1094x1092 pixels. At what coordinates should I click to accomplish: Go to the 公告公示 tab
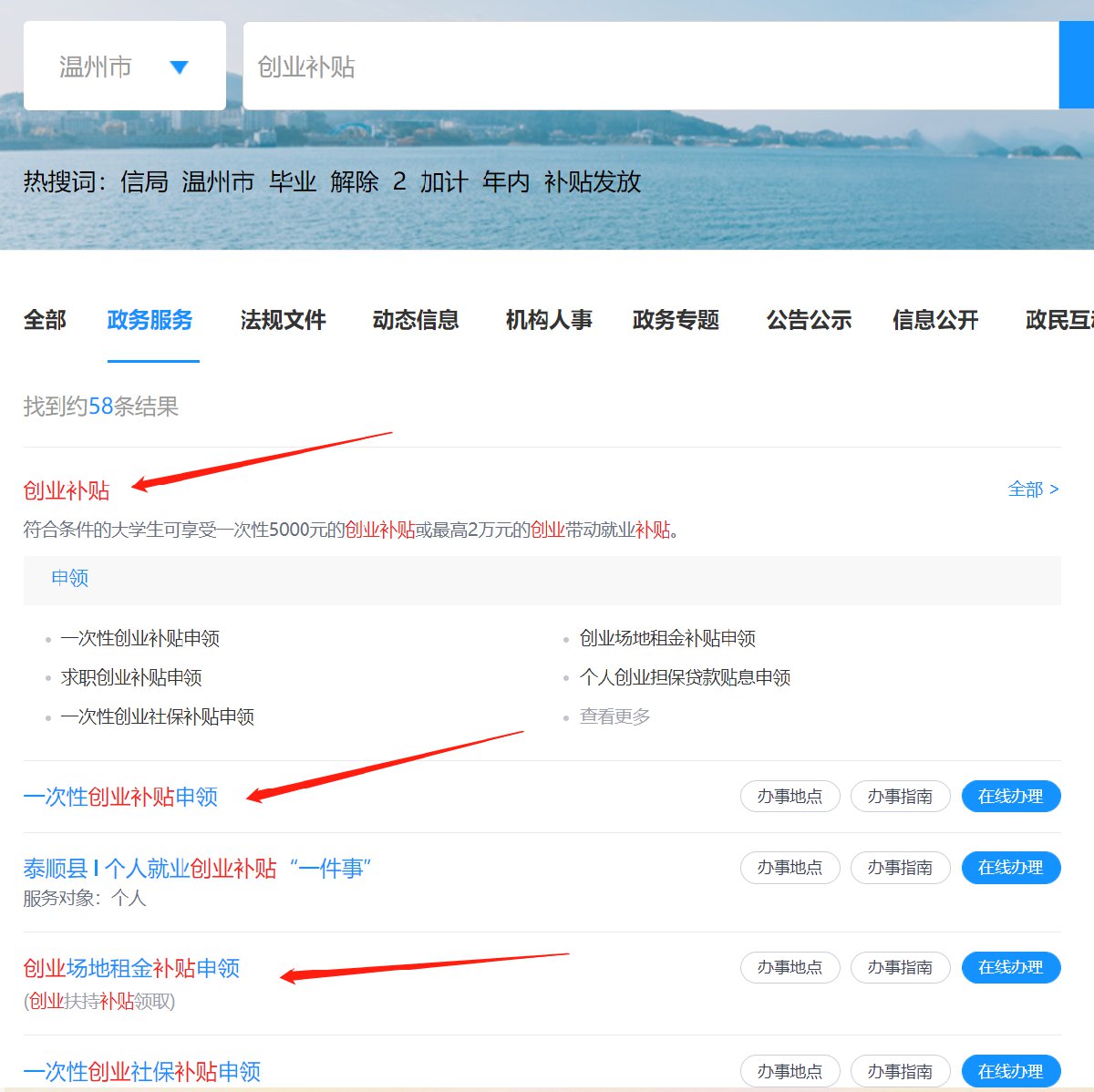pyautogui.click(x=809, y=320)
